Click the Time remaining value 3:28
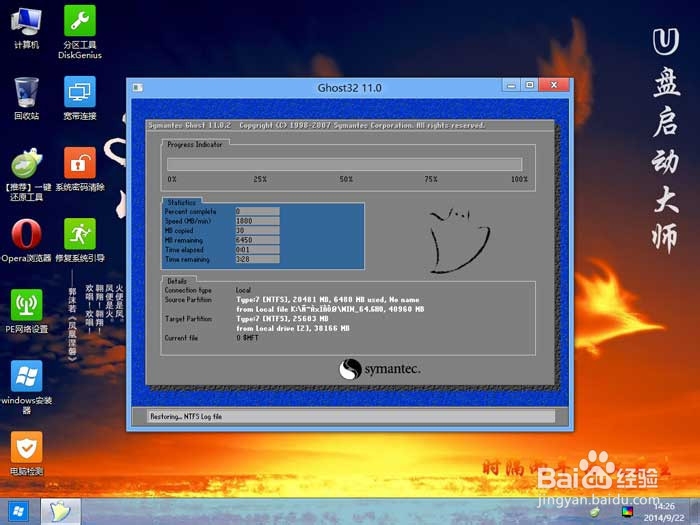The image size is (700, 525). [x=257, y=259]
